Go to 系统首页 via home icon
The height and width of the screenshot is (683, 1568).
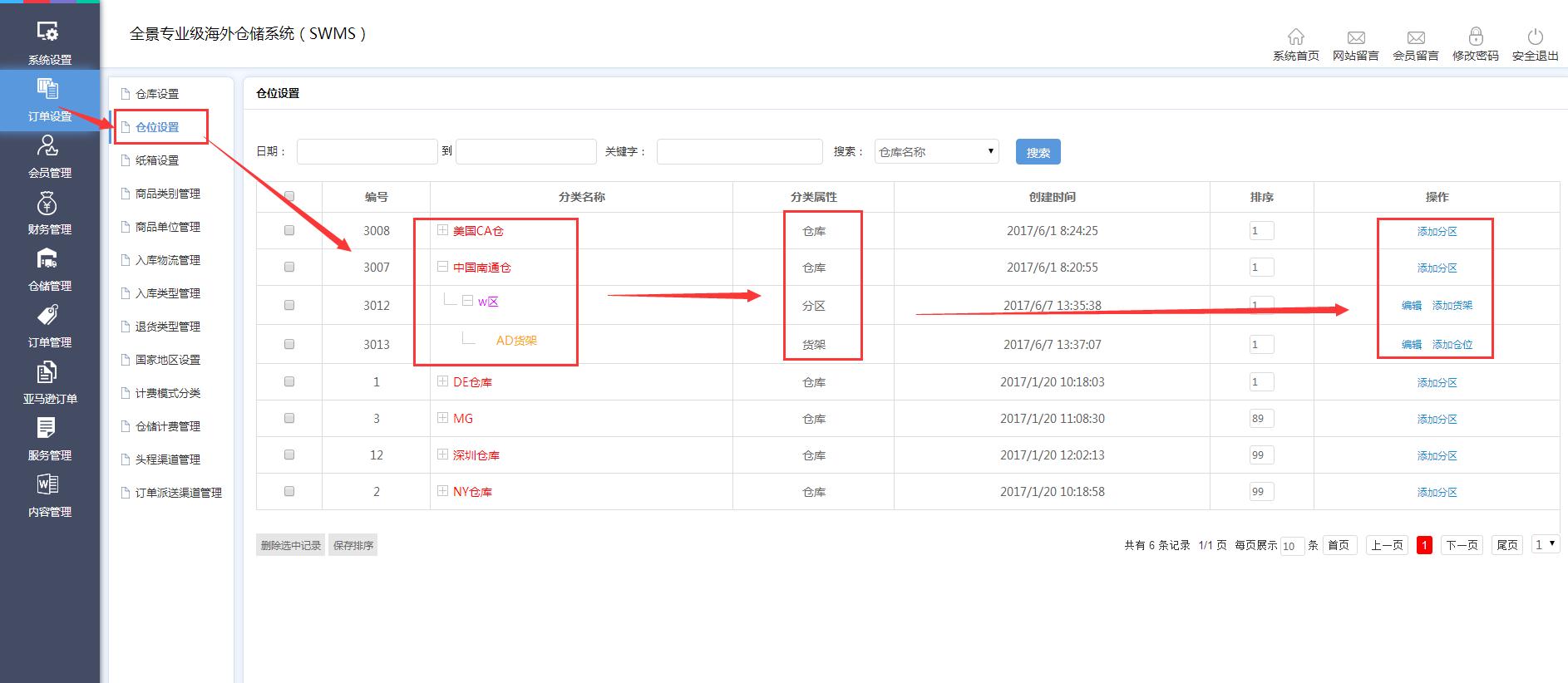click(1295, 37)
